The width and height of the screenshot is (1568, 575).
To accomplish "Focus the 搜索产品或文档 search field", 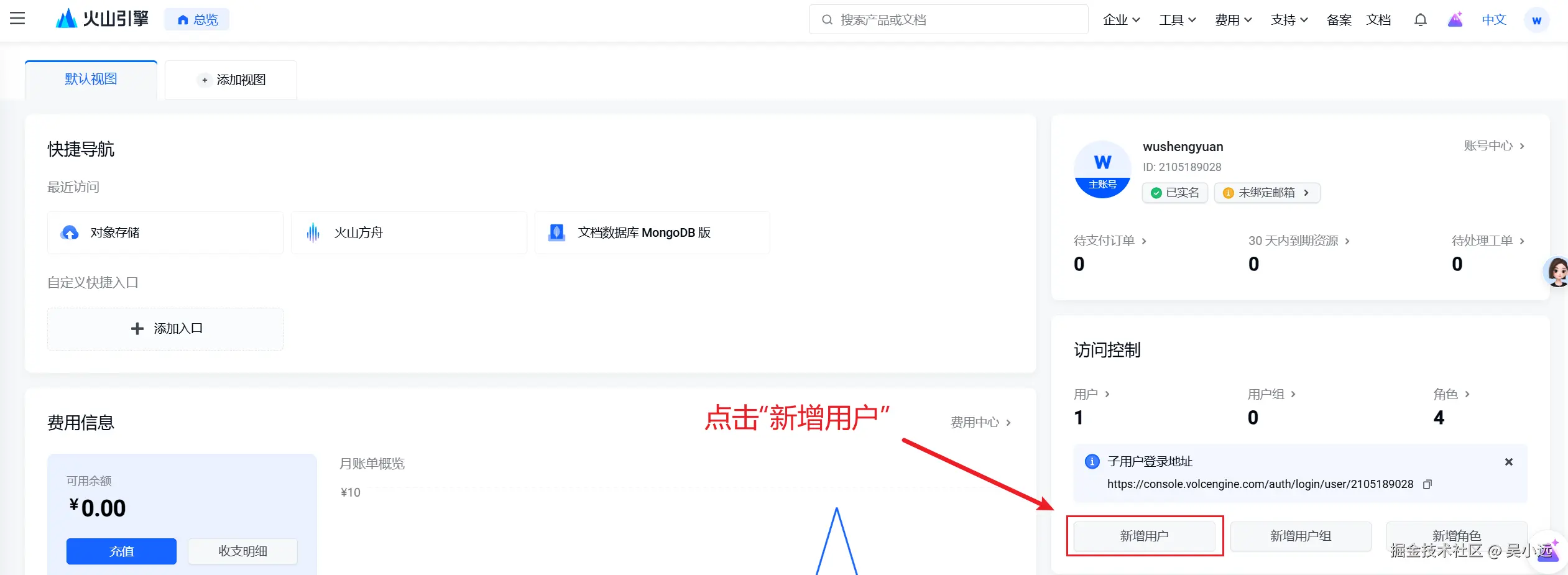I will (x=948, y=20).
